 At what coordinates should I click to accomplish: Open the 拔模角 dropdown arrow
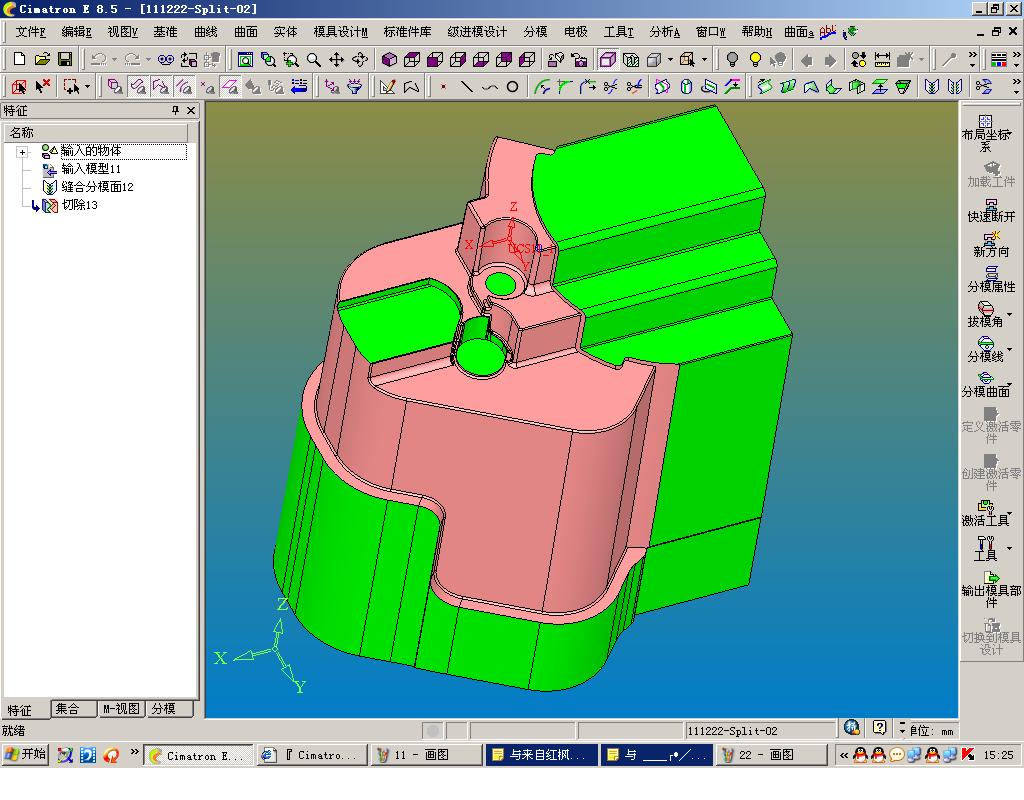1010,315
